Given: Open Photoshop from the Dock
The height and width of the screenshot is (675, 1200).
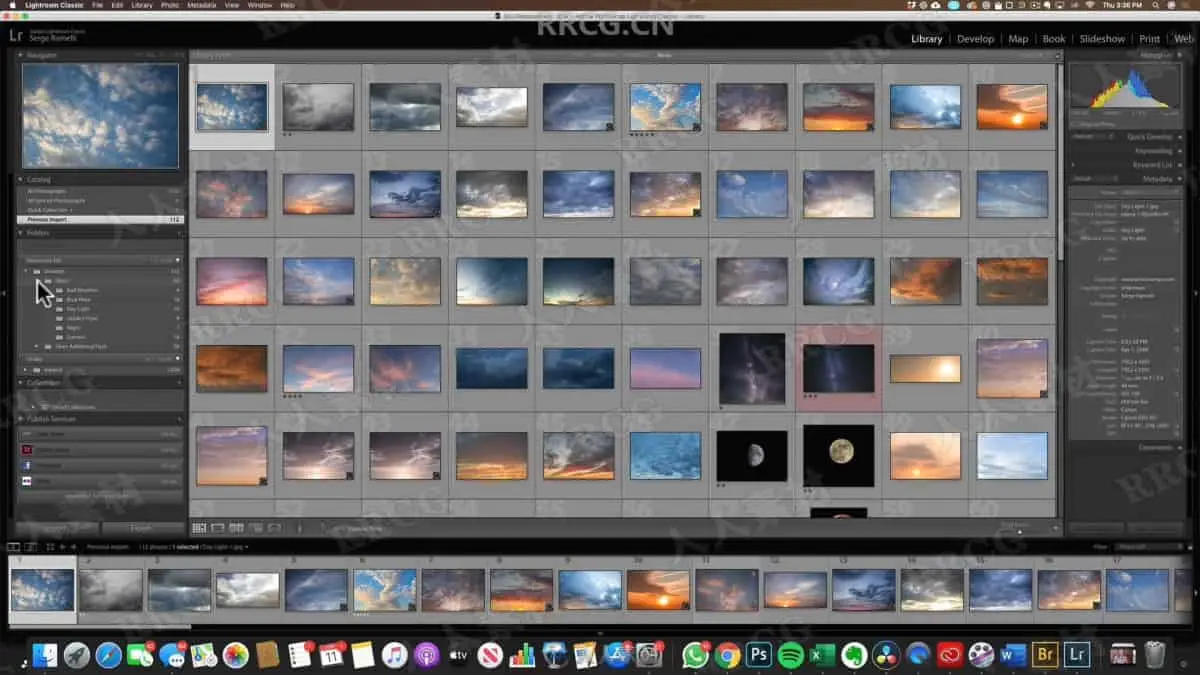Looking at the screenshot, I should click(759, 655).
